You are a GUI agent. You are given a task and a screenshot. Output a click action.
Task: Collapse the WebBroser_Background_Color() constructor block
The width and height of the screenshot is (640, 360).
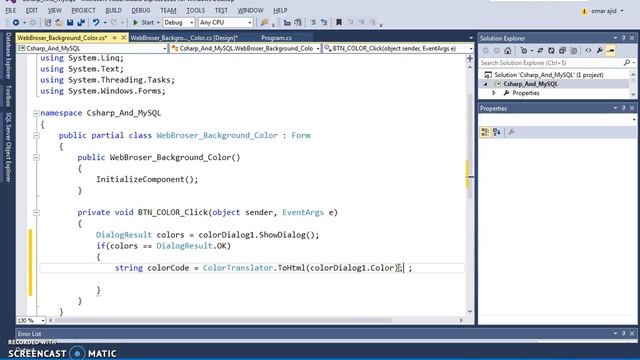36,157
